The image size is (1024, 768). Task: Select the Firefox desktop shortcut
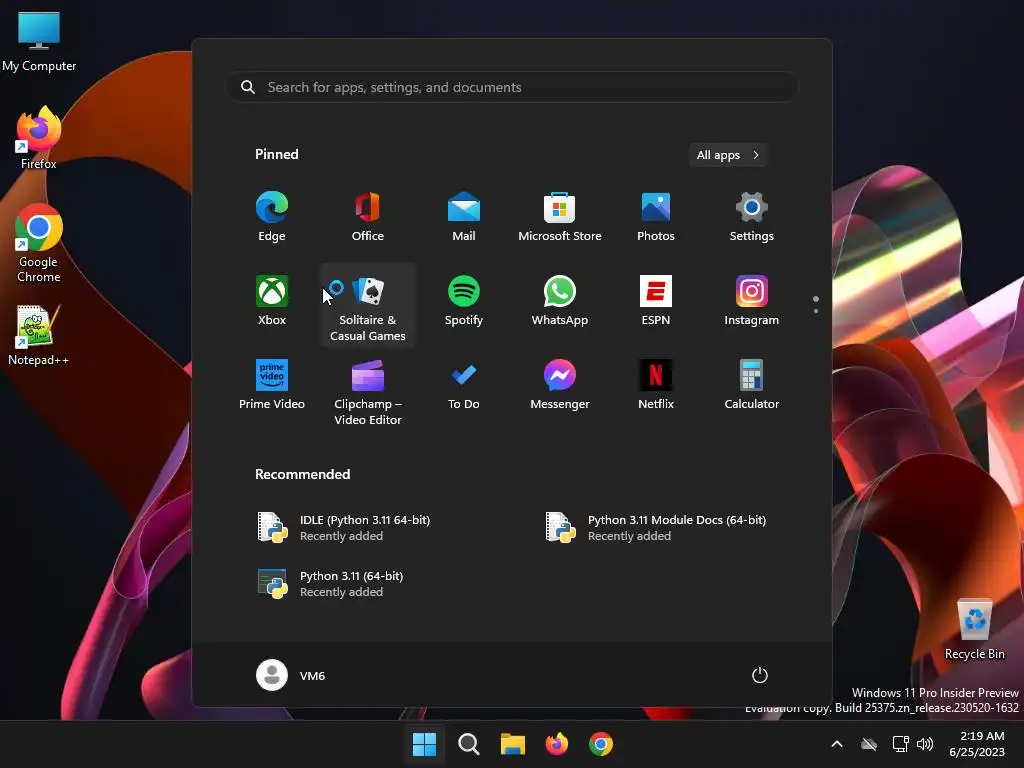(x=39, y=138)
